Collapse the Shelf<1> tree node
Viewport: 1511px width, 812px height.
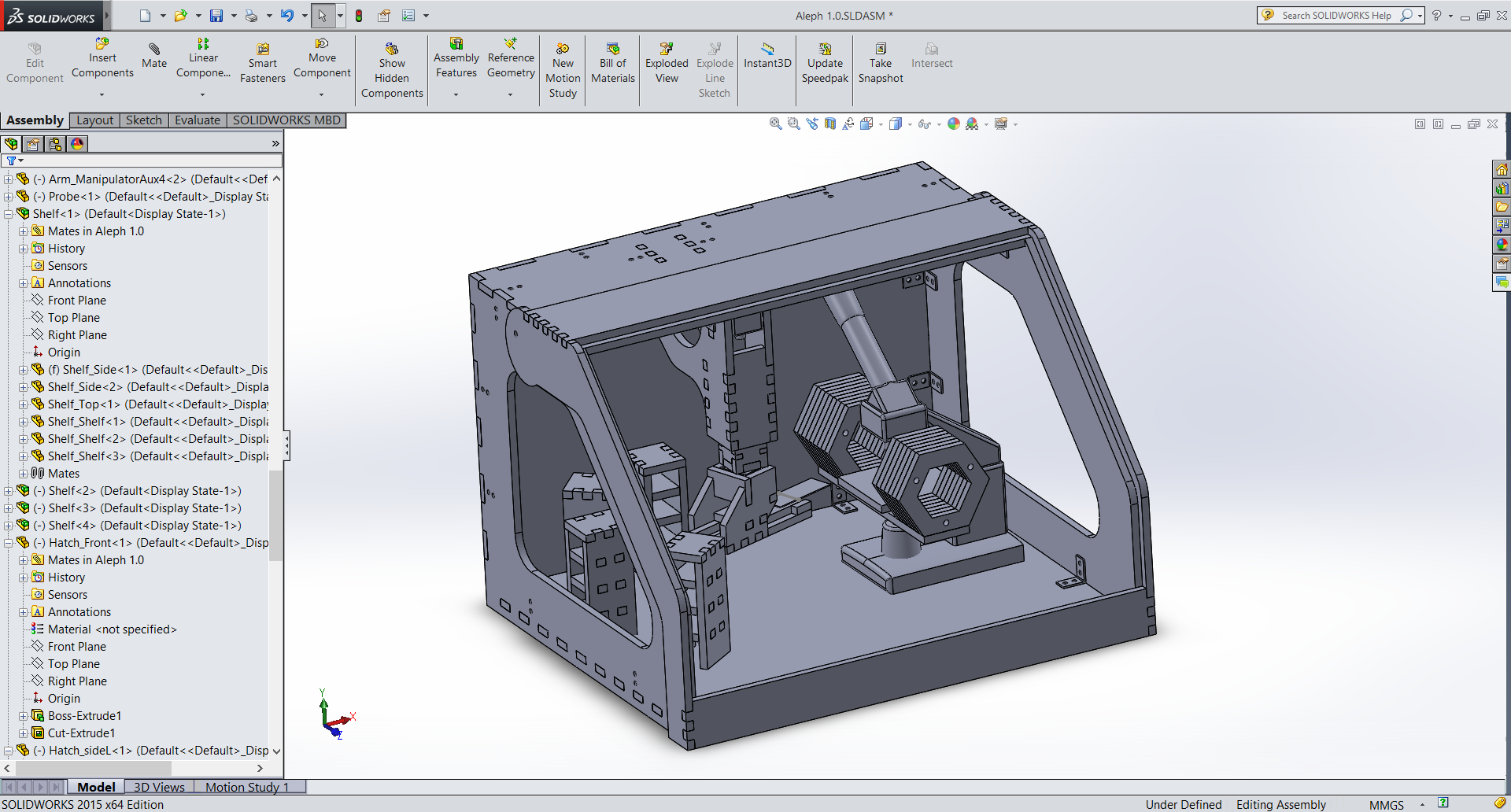tap(8, 214)
